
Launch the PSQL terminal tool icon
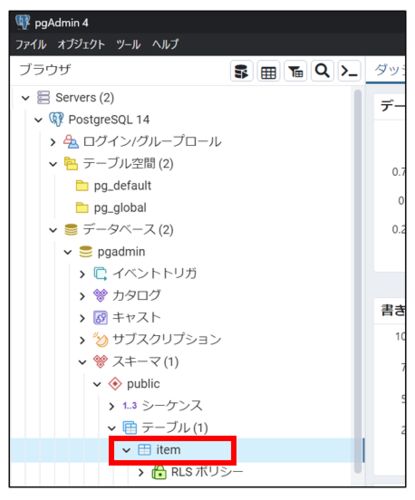coord(349,71)
